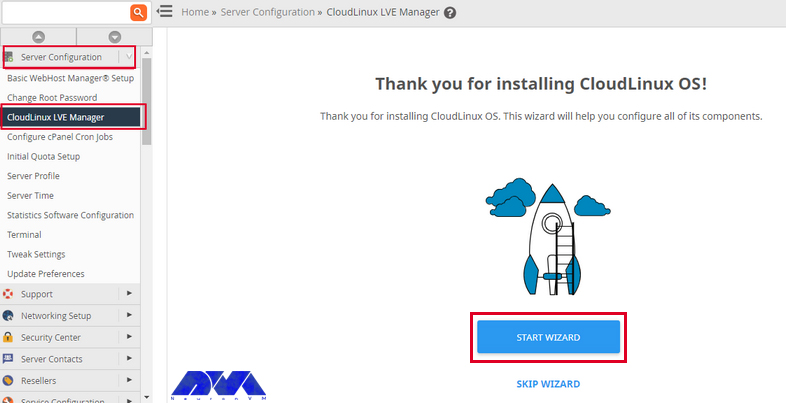Click the Support lifebuoy icon
Screen dimensions: 786x403
[x=8, y=294]
